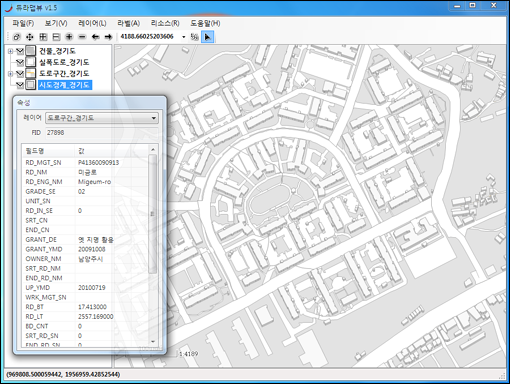Click the zoom out minus icon
The height and width of the screenshot is (384, 510).
tap(82, 37)
